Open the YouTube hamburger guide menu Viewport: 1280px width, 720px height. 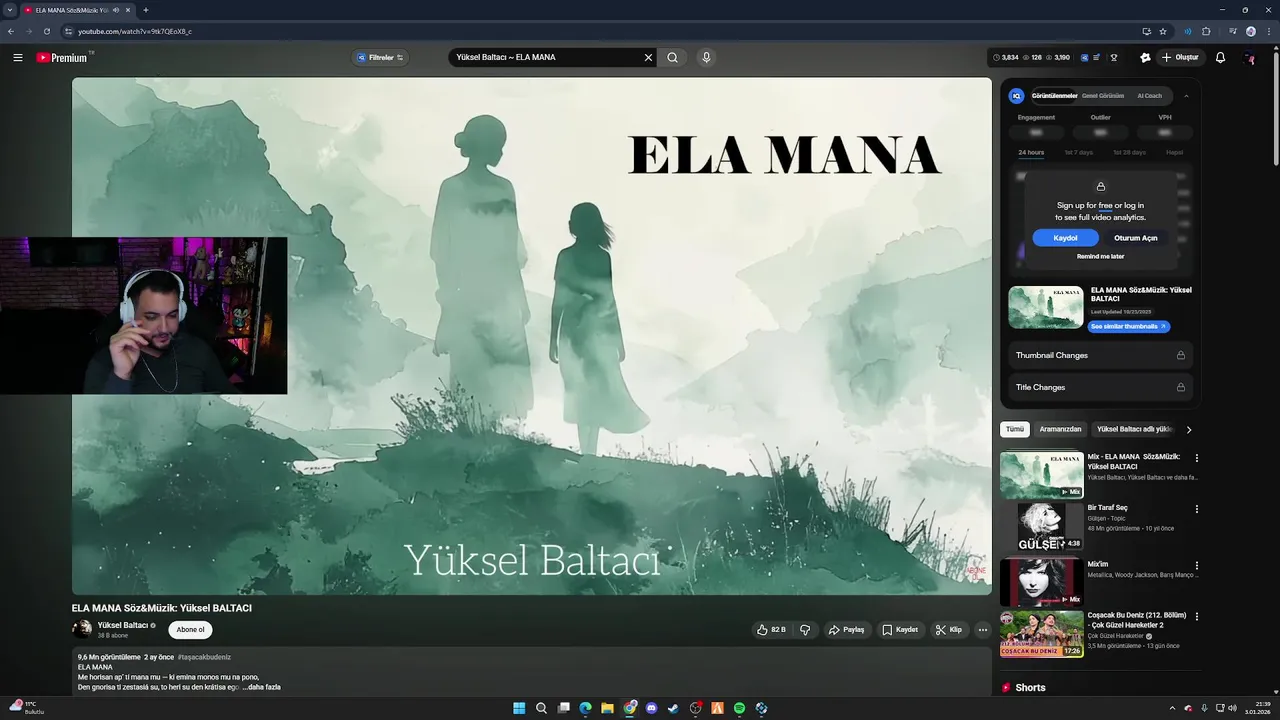[18, 58]
